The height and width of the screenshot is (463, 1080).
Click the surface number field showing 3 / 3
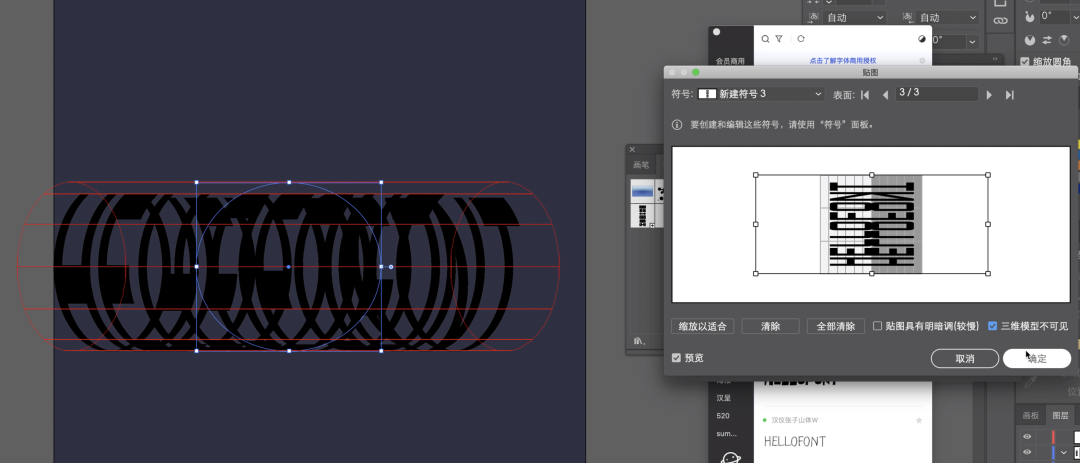pyautogui.click(x=936, y=94)
